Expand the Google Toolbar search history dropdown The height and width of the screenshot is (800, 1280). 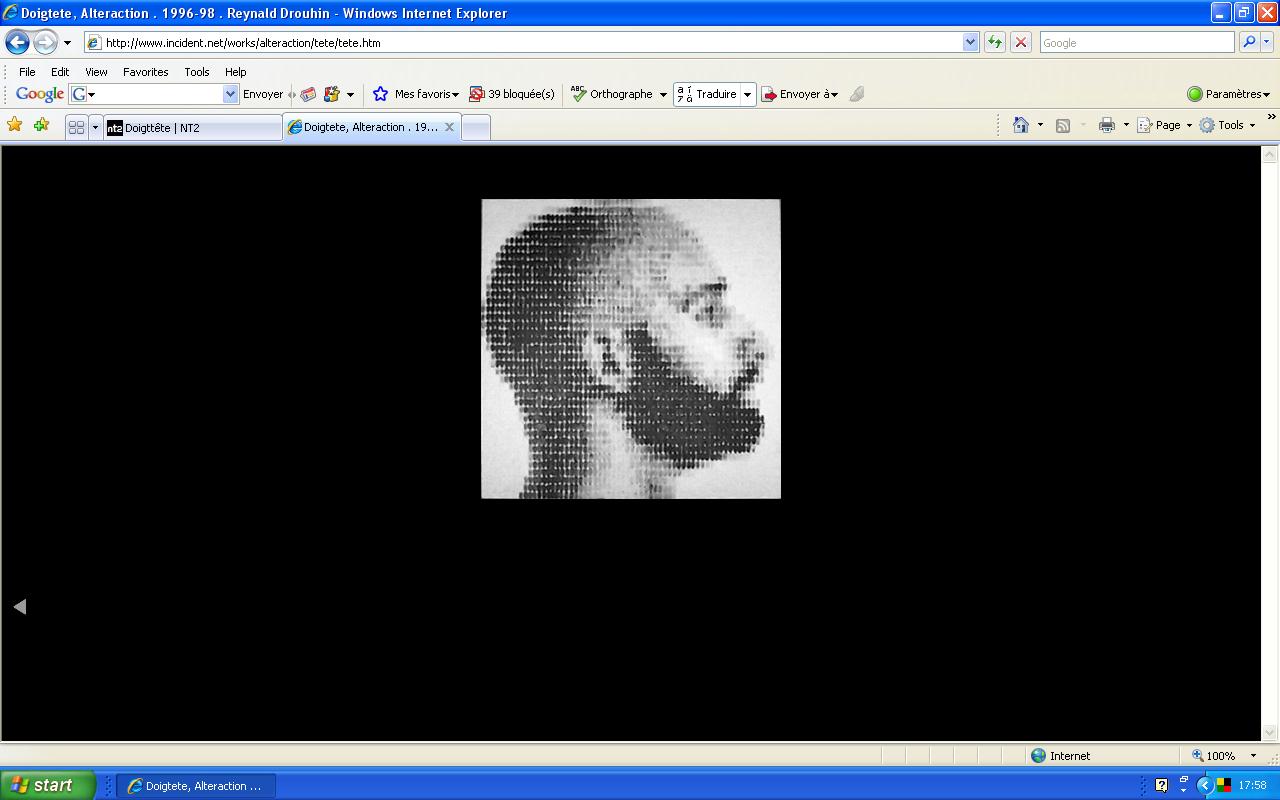(231, 94)
